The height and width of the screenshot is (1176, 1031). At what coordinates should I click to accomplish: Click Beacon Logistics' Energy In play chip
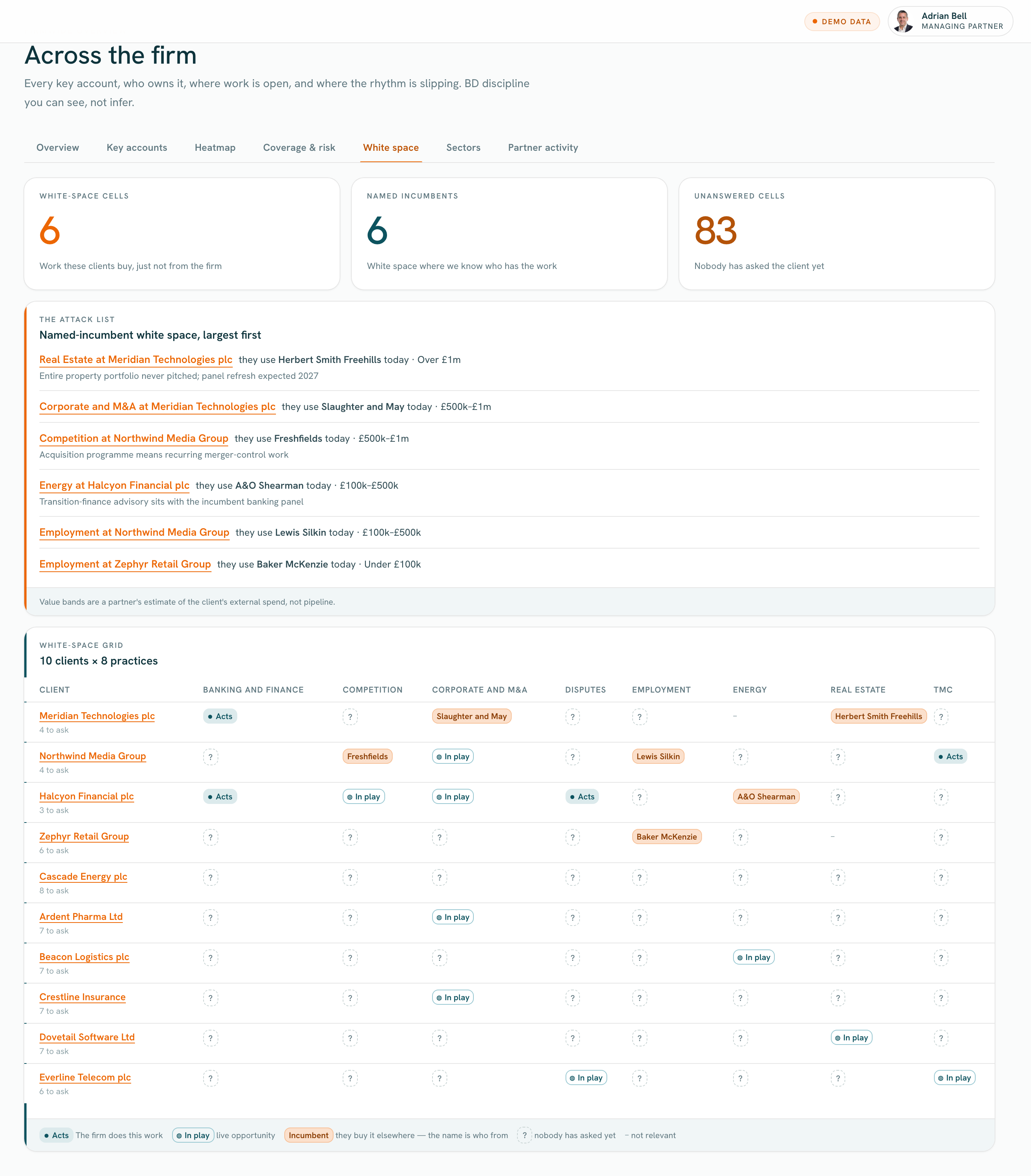[x=754, y=957]
